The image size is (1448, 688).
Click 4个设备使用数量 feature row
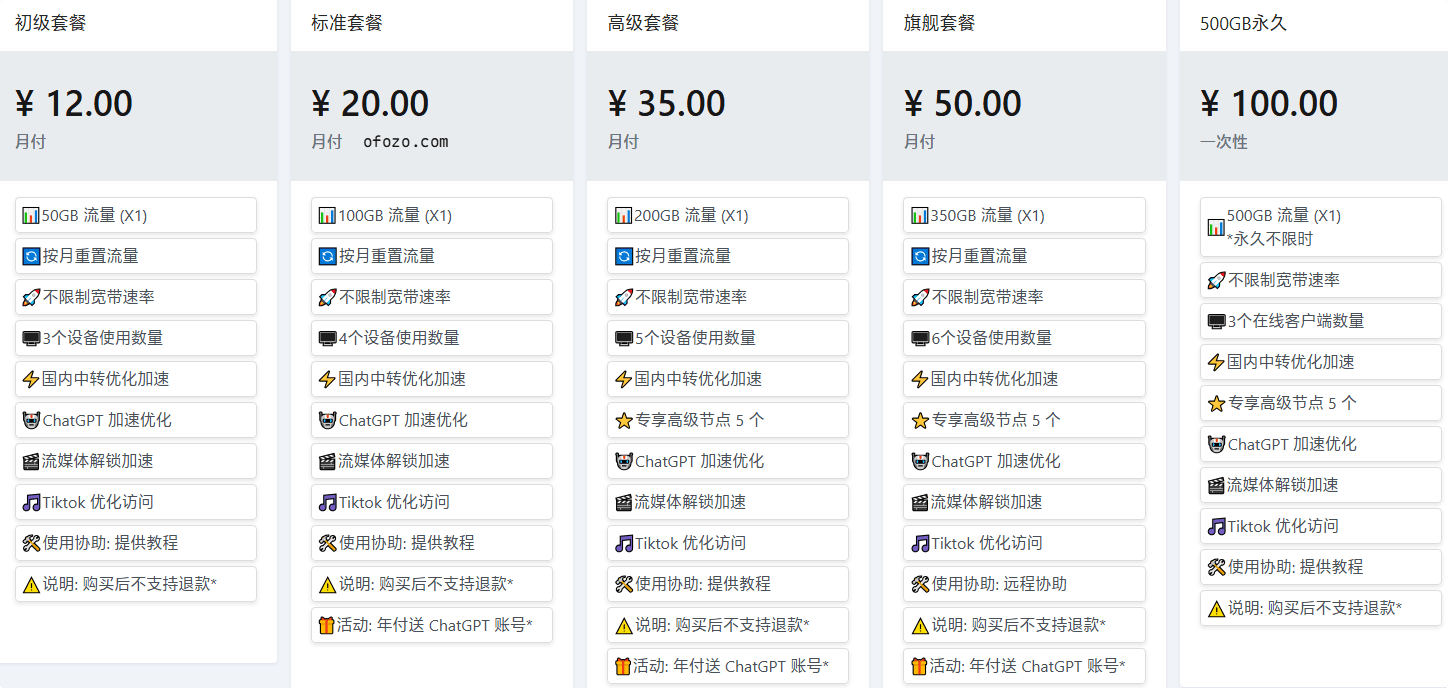point(432,338)
